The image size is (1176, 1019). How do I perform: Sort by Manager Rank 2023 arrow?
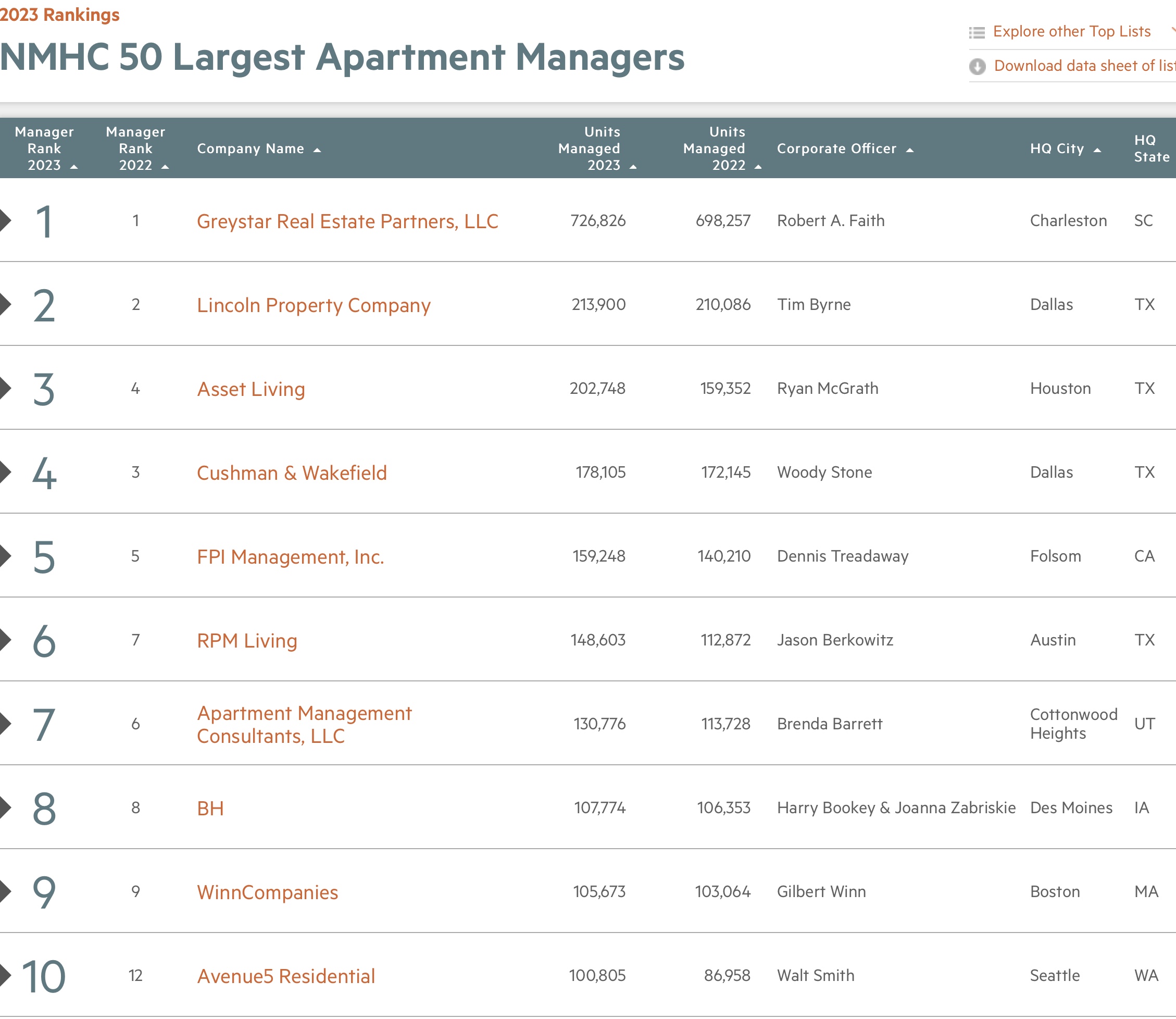click(x=74, y=167)
